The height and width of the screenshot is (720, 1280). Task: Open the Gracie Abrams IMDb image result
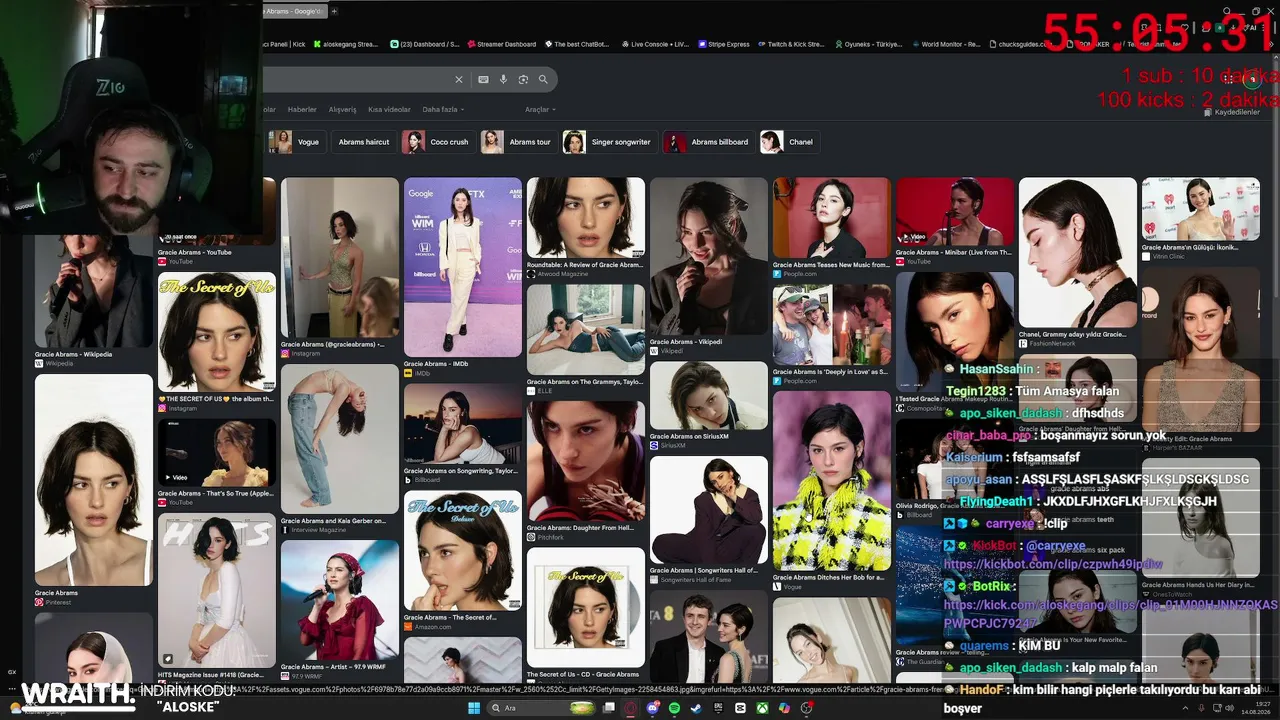pyautogui.click(x=463, y=267)
